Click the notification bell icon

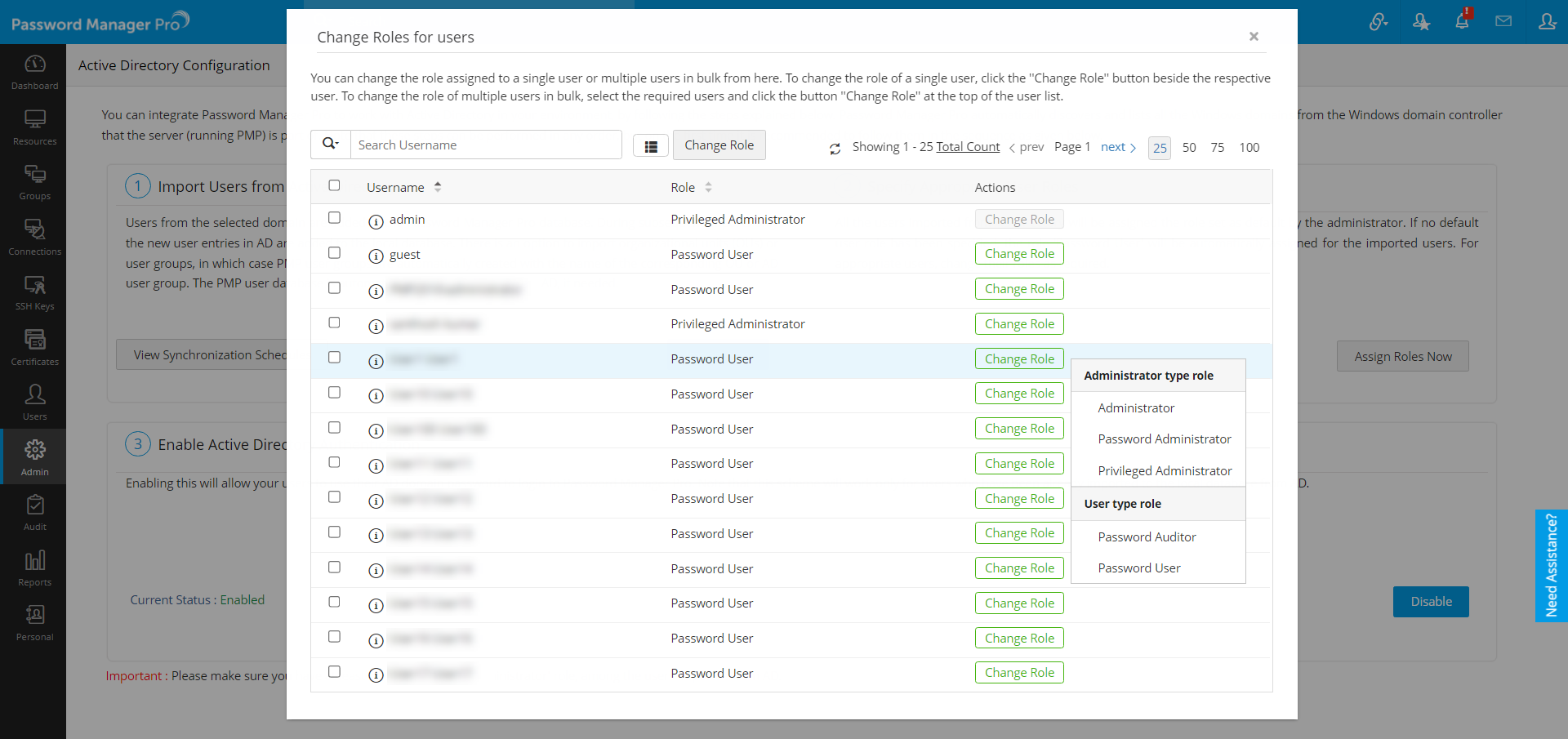(1462, 21)
